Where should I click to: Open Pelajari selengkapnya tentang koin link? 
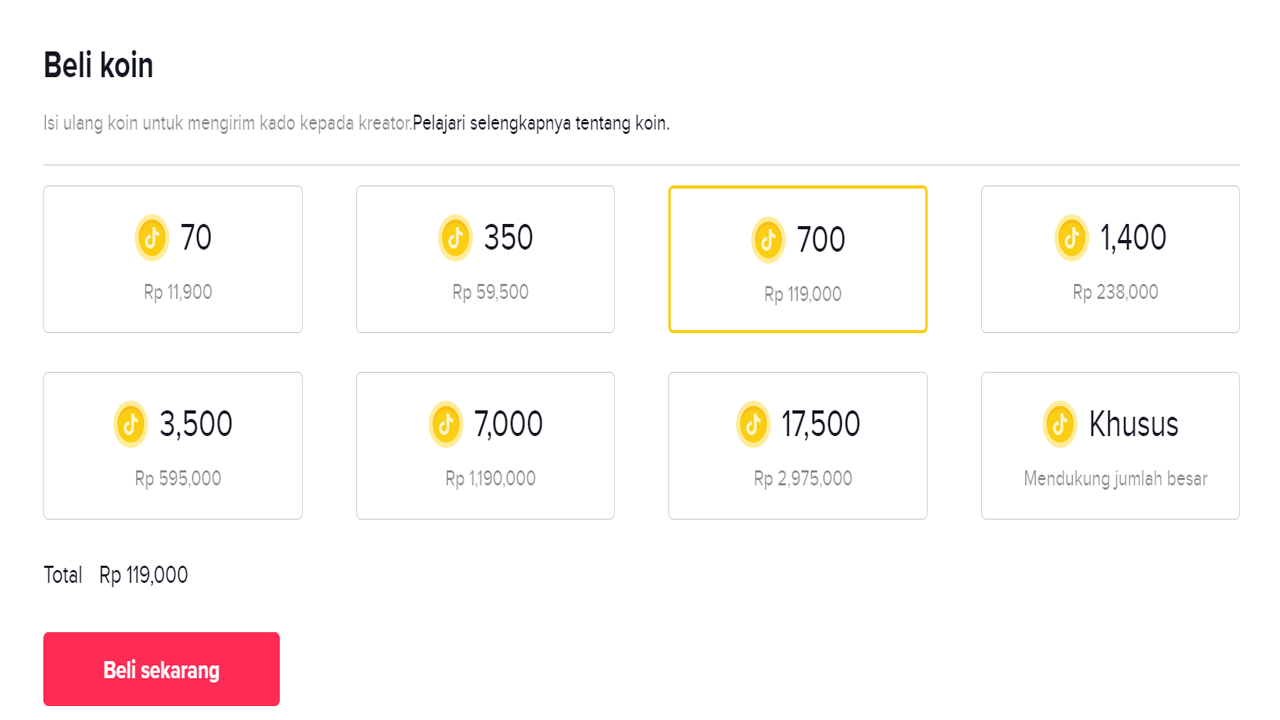(541, 124)
